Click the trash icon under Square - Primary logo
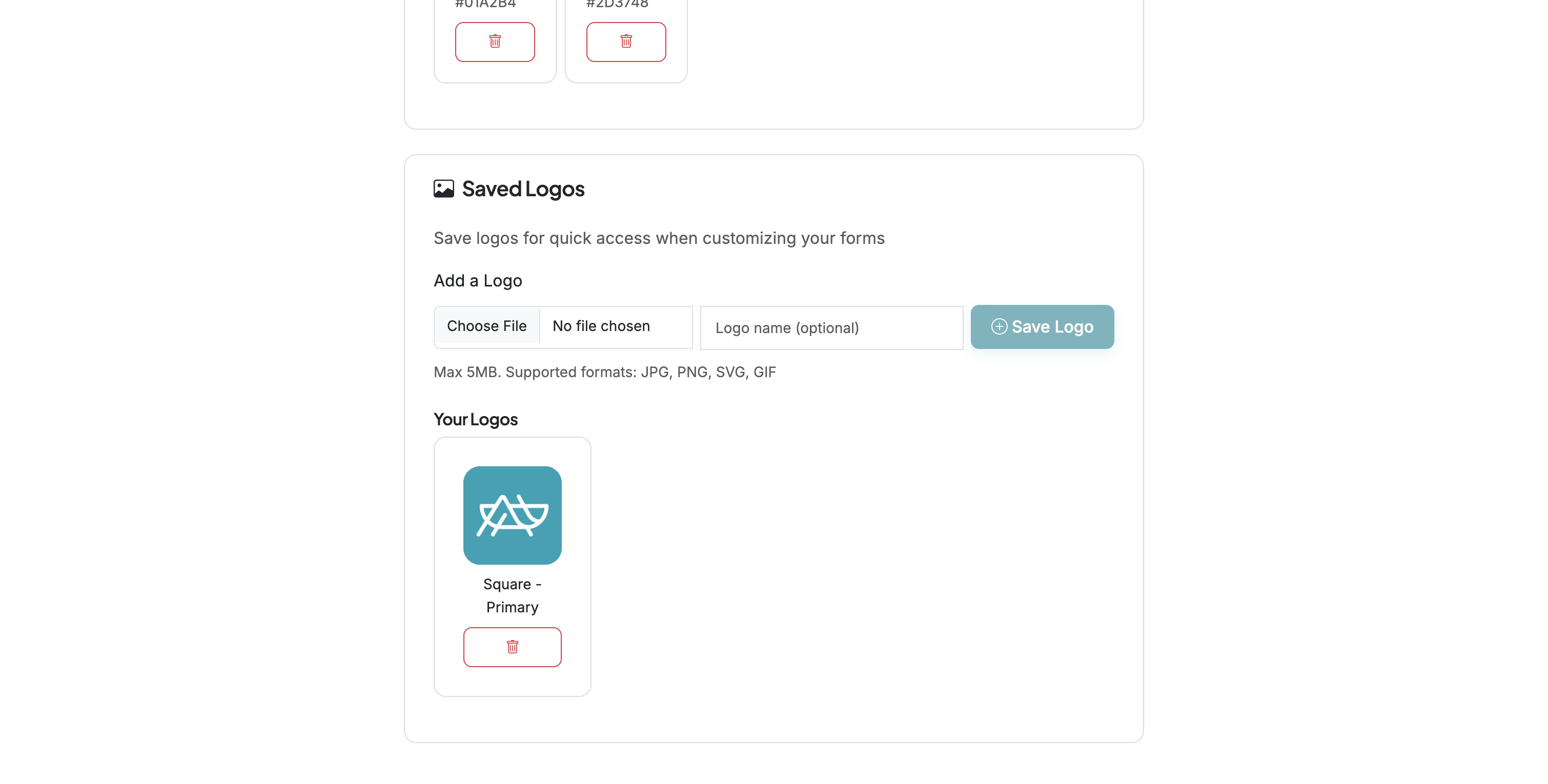Image resolution: width=1548 pixels, height=784 pixels. 512,647
